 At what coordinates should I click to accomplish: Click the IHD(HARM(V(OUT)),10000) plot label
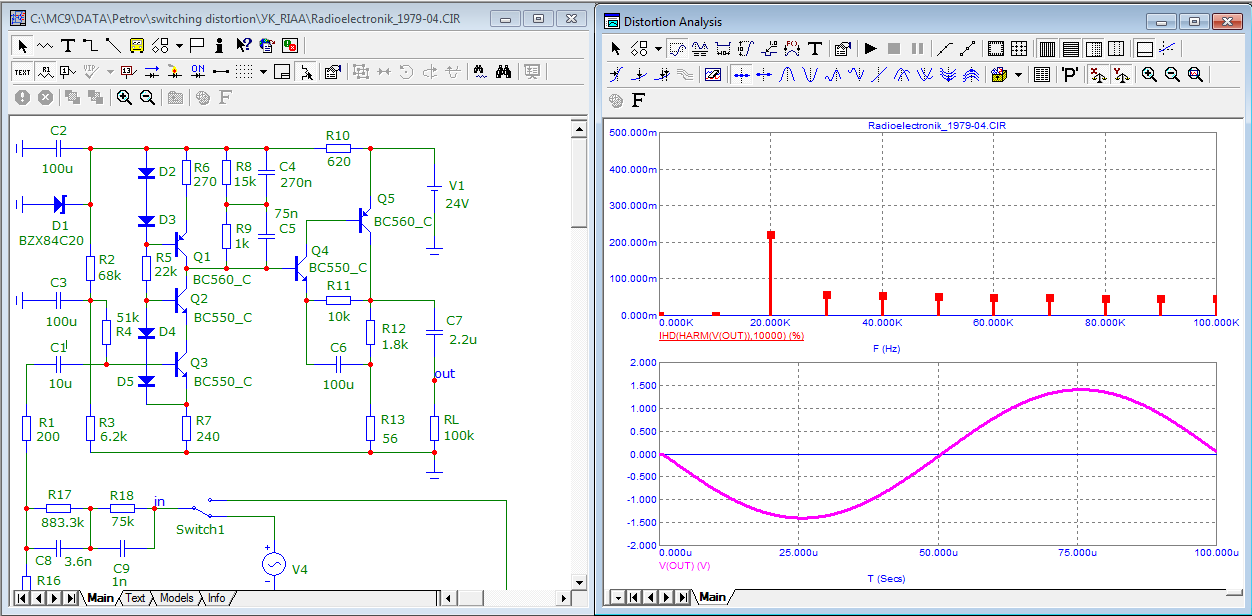pyautogui.click(x=732, y=336)
